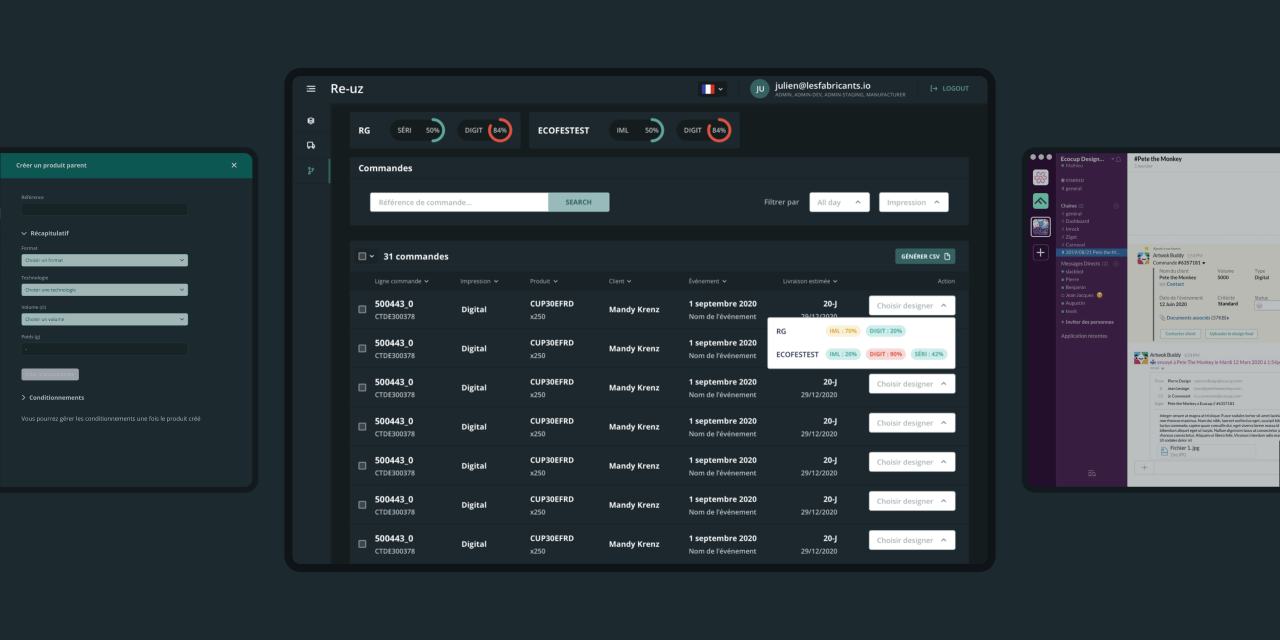Open slackbot direct message in Slack
The height and width of the screenshot is (640, 1280).
(x=1073, y=272)
